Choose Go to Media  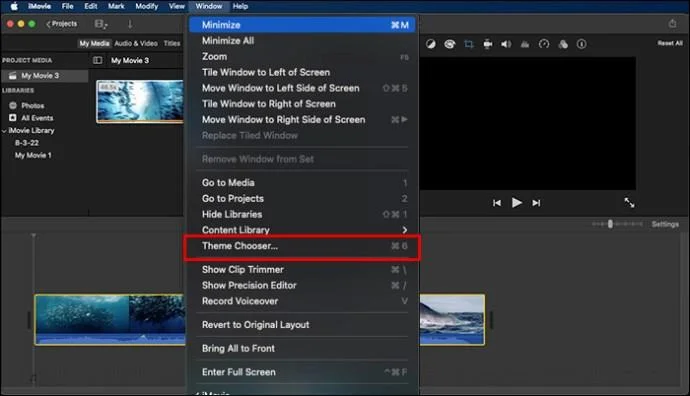point(302,183)
